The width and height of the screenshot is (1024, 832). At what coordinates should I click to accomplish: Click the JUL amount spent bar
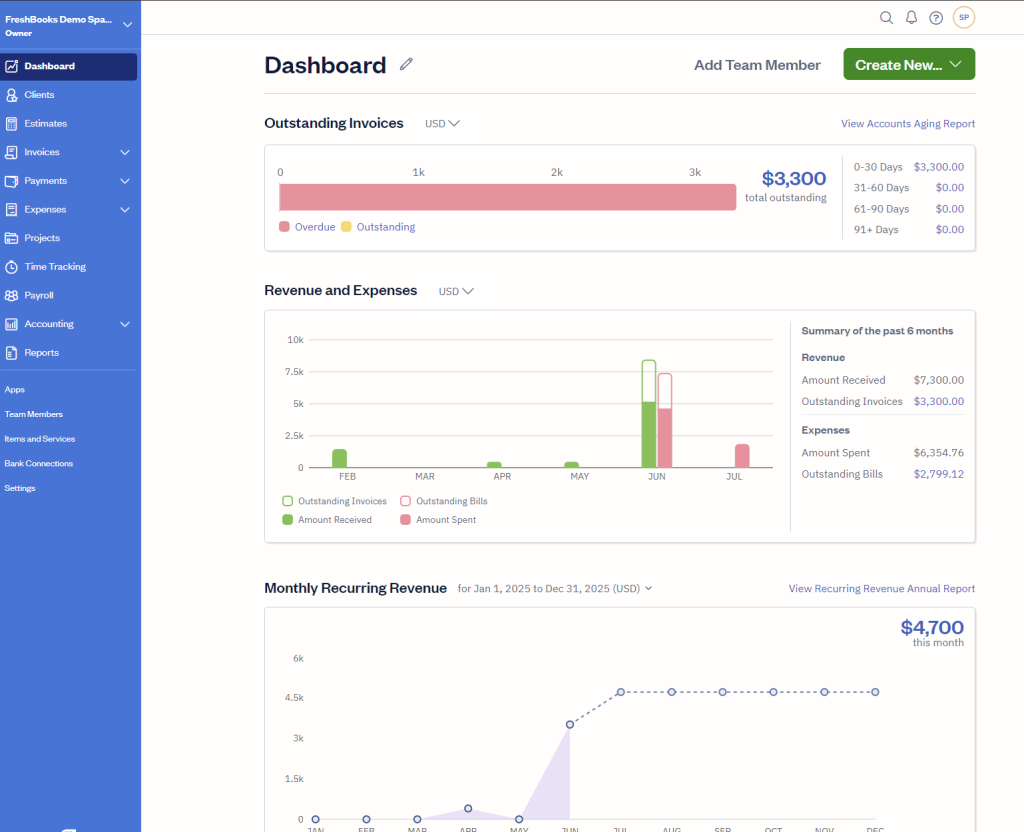tap(742, 456)
